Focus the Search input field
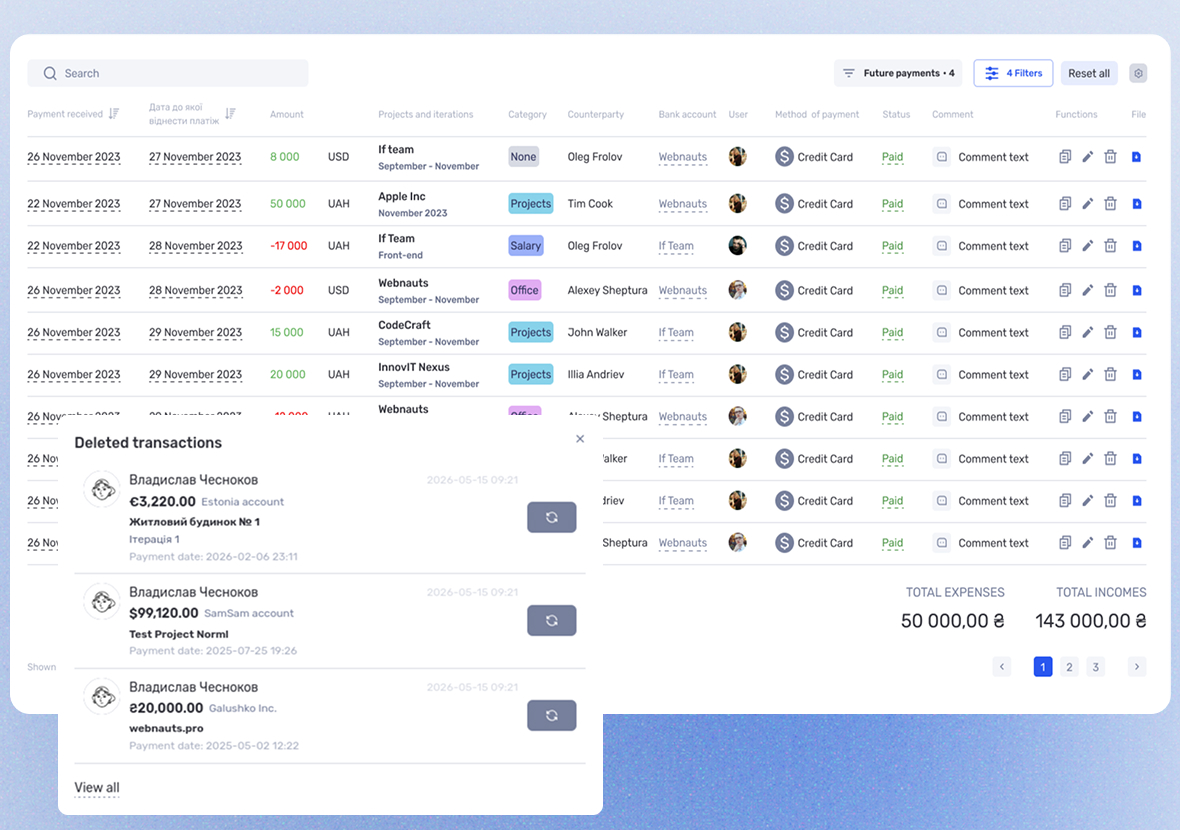This screenshot has width=1180, height=830. click(168, 73)
